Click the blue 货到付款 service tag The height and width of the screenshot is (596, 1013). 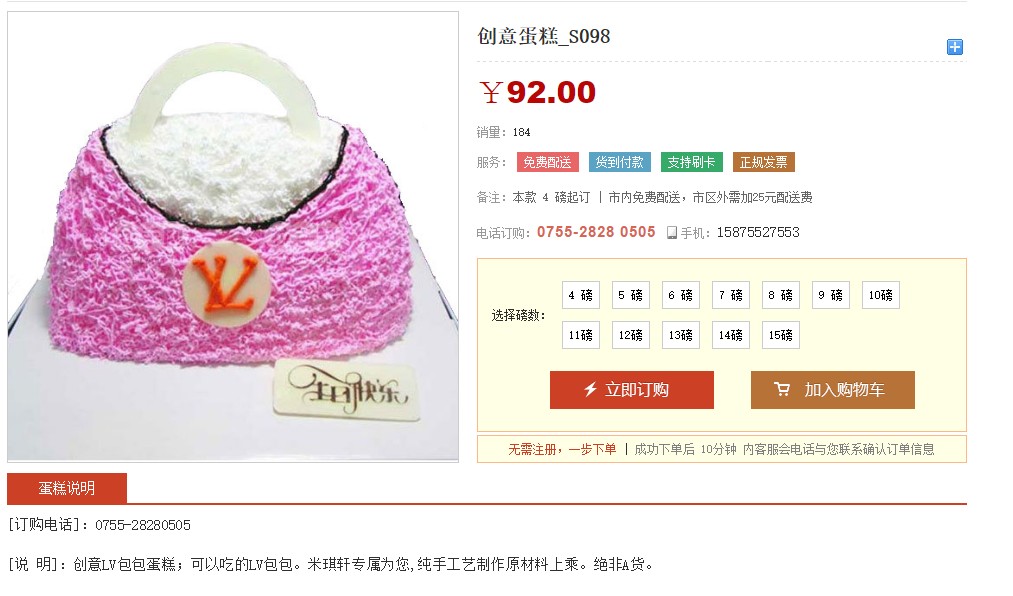[x=620, y=162]
